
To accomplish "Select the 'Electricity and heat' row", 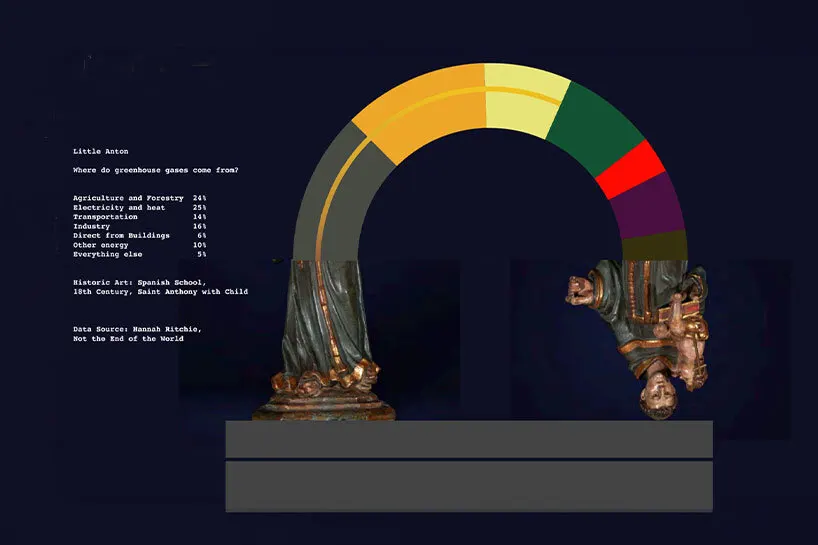I will click(140, 208).
